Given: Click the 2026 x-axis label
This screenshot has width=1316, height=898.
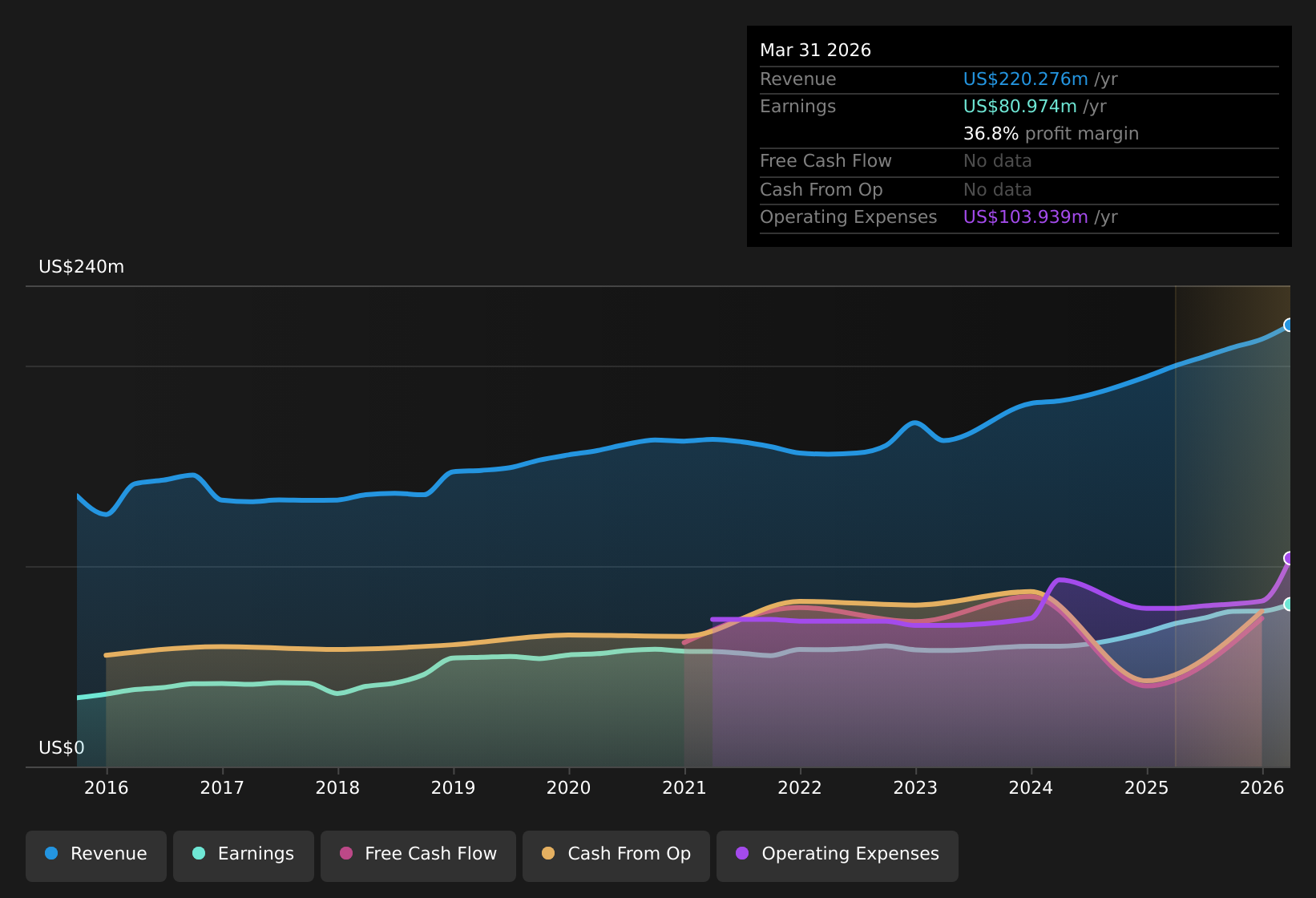Looking at the screenshot, I should point(1262,787).
